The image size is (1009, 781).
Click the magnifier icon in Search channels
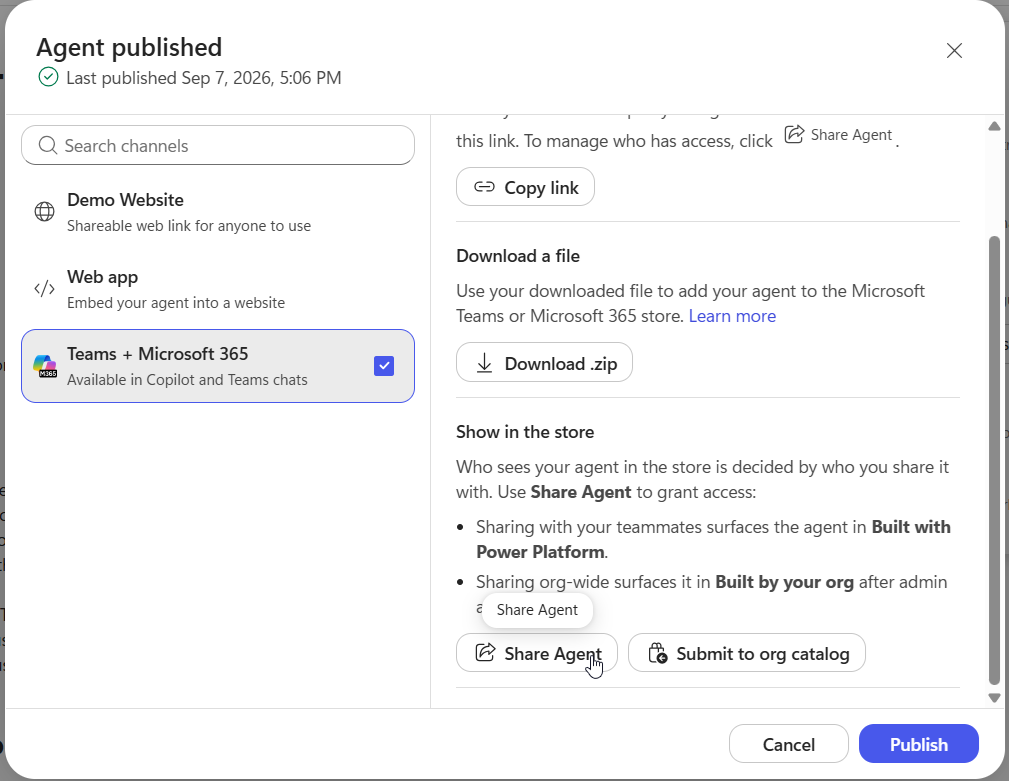[x=48, y=145]
